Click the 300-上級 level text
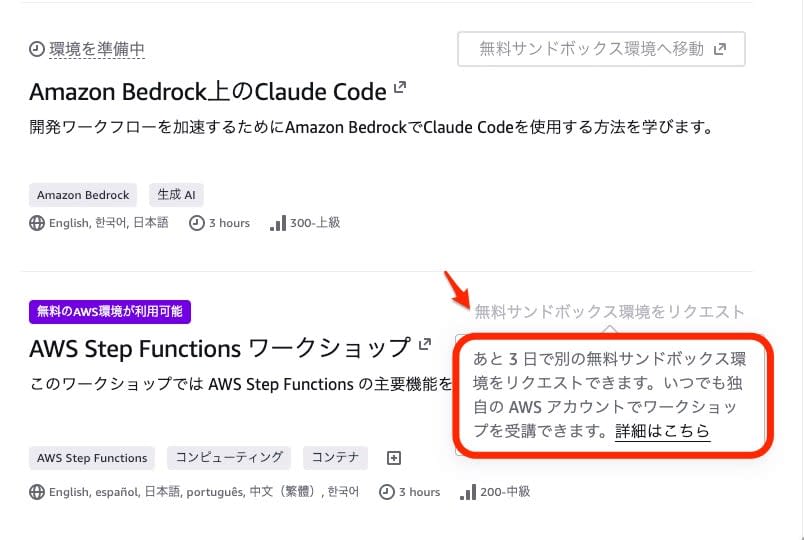 [x=315, y=223]
